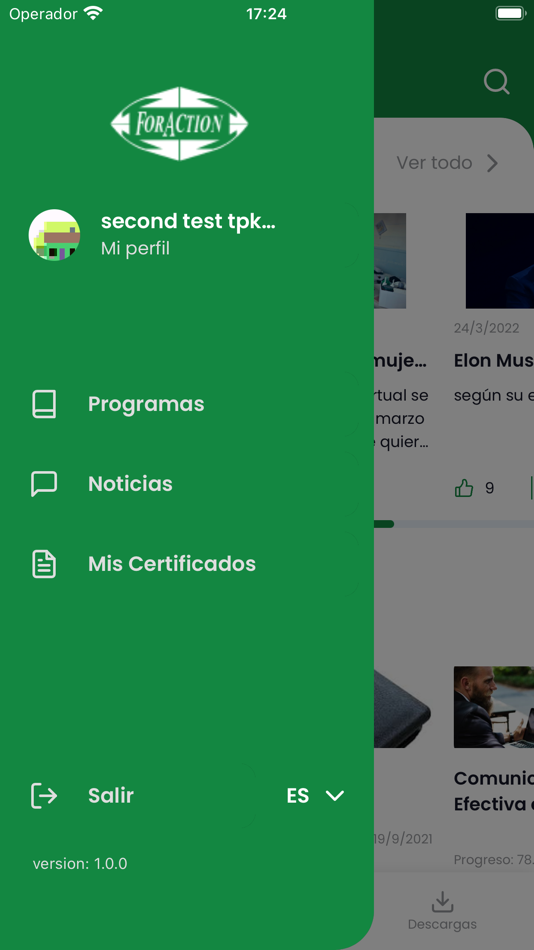Viewport: 534px width, 950px height.
Task: Open the Mis Certificados menu item
Action: click(x=172, y=564)
